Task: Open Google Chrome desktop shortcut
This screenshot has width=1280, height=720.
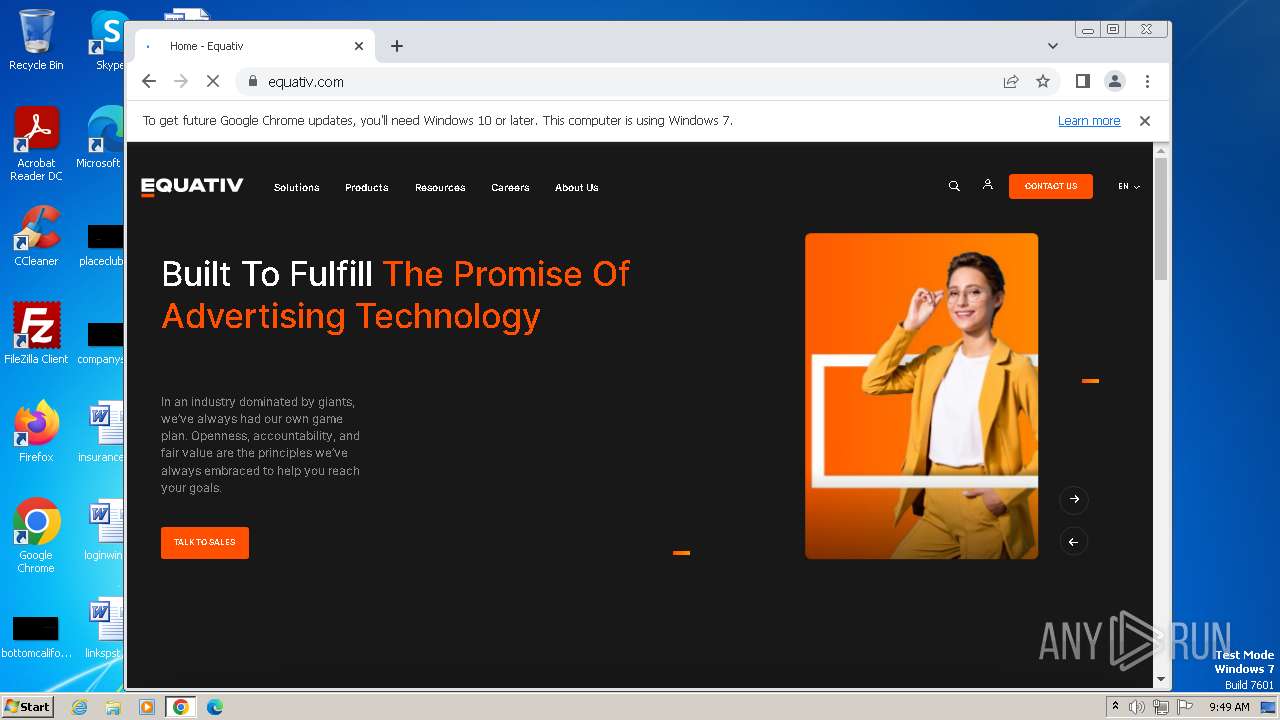Action: [36, 535]
